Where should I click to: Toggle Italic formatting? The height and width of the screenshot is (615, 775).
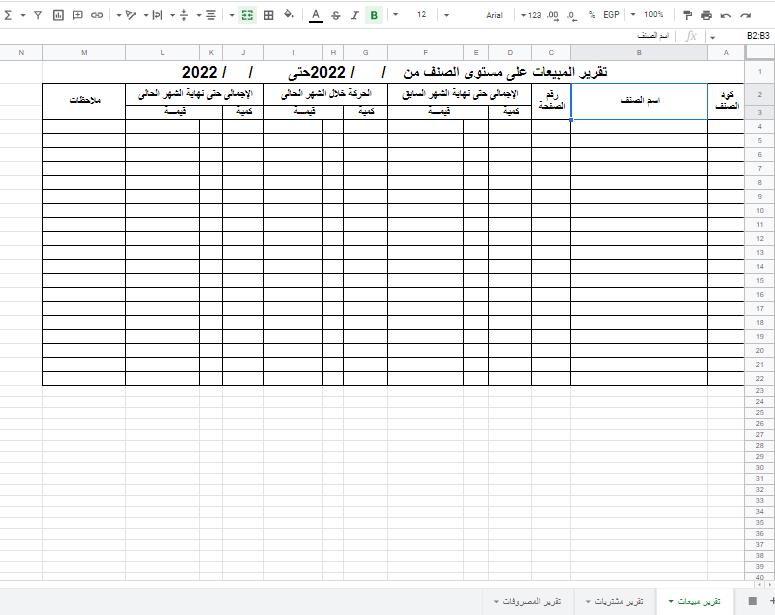point(354,15)
